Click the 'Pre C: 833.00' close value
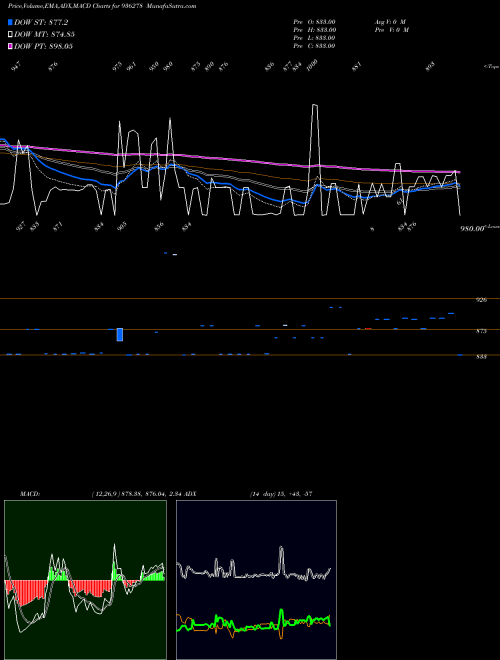Viewport: 500px width, 660px height. (x=314, y=46)
